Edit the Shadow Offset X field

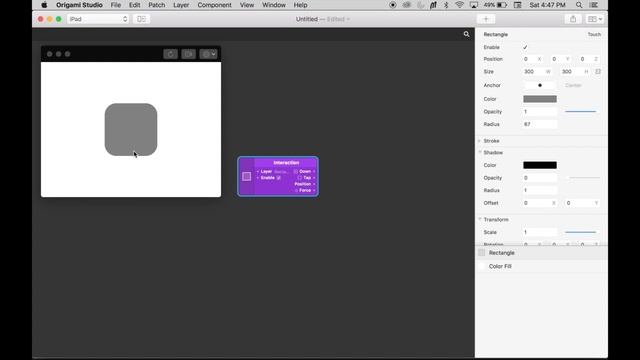[x=540, y=203]
